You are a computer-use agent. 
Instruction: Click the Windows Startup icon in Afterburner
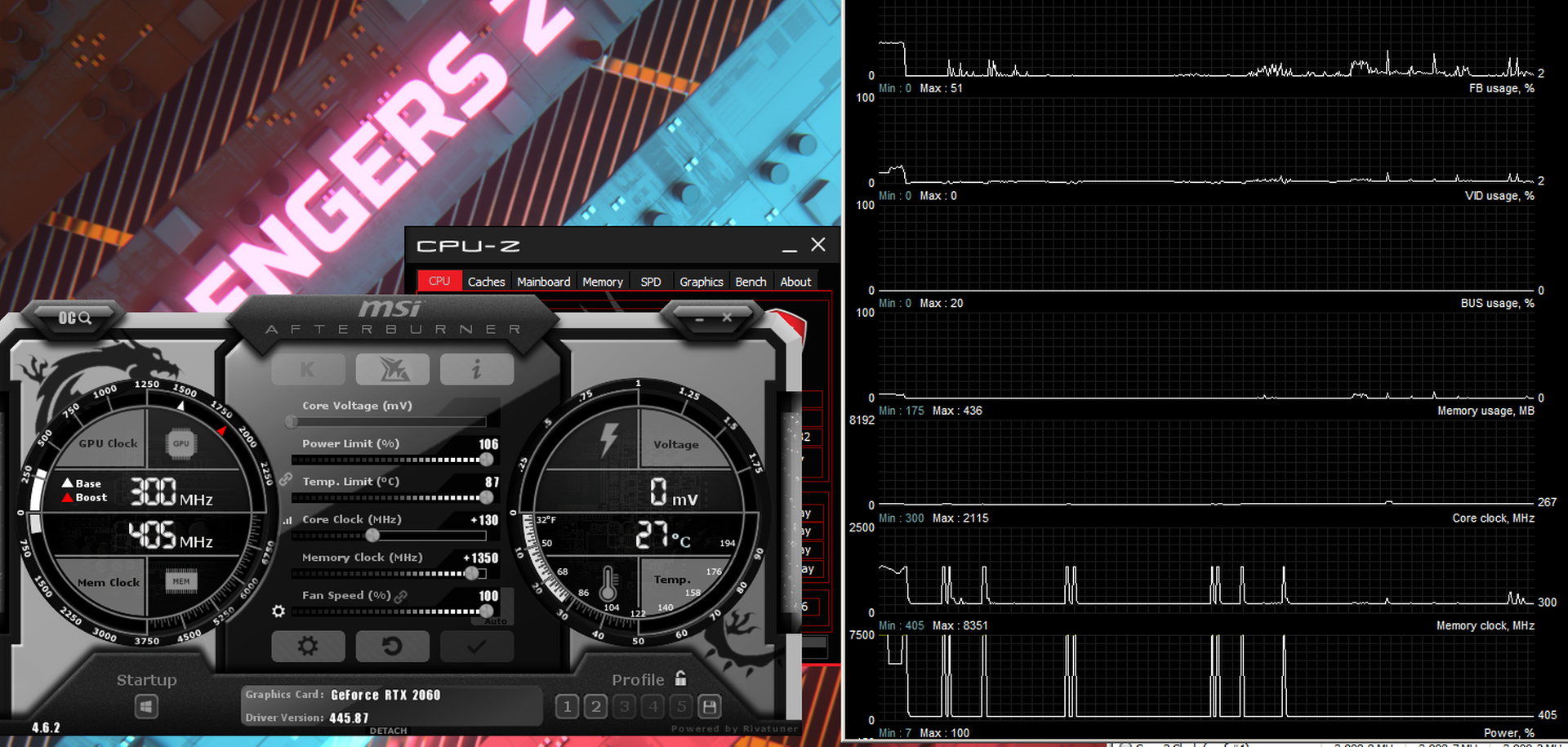click(x=147, y=707)
